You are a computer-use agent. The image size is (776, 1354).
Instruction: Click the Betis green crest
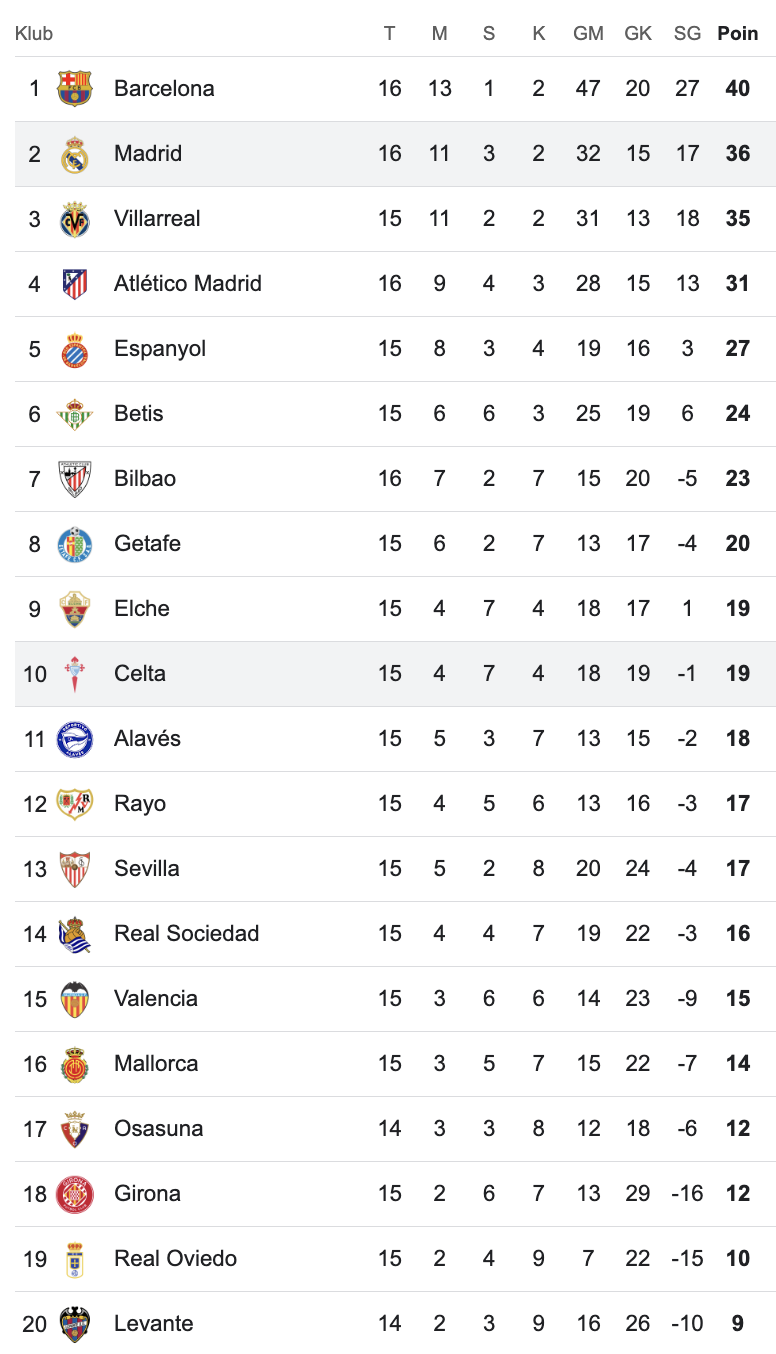[75, 414]
